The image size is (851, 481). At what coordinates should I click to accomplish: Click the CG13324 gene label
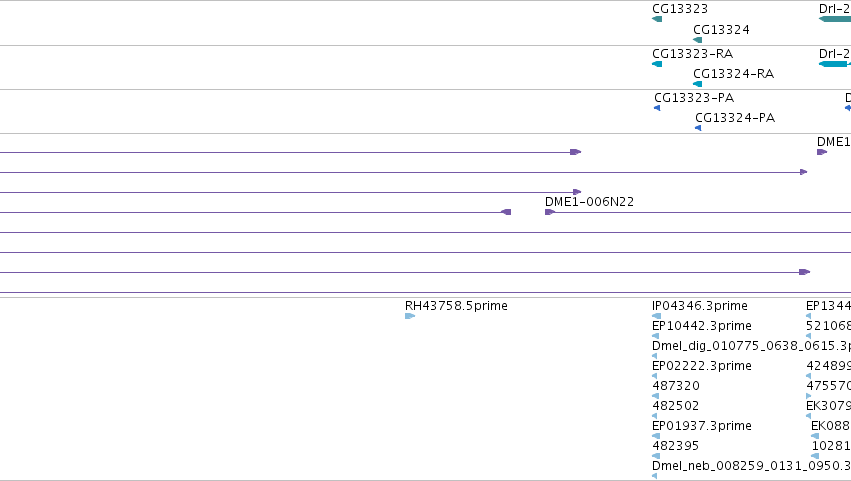[721, 30]
